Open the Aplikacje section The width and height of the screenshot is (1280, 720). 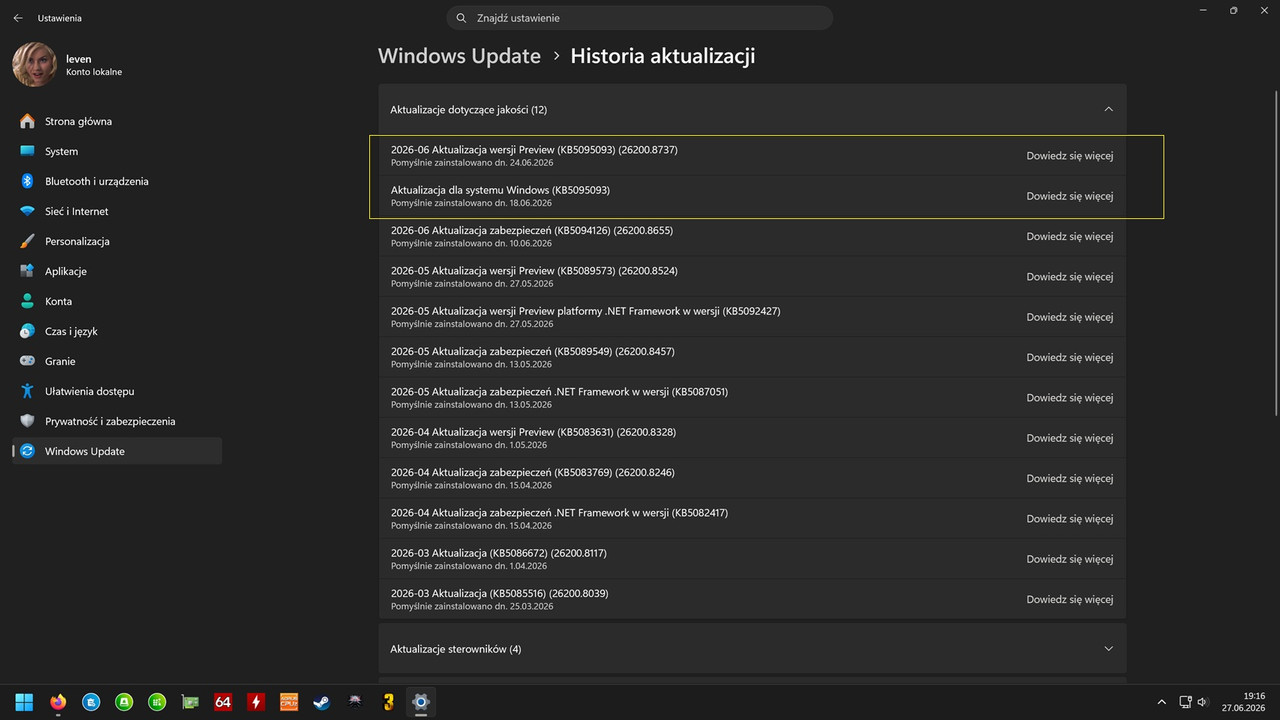click(x=117, y=271)
